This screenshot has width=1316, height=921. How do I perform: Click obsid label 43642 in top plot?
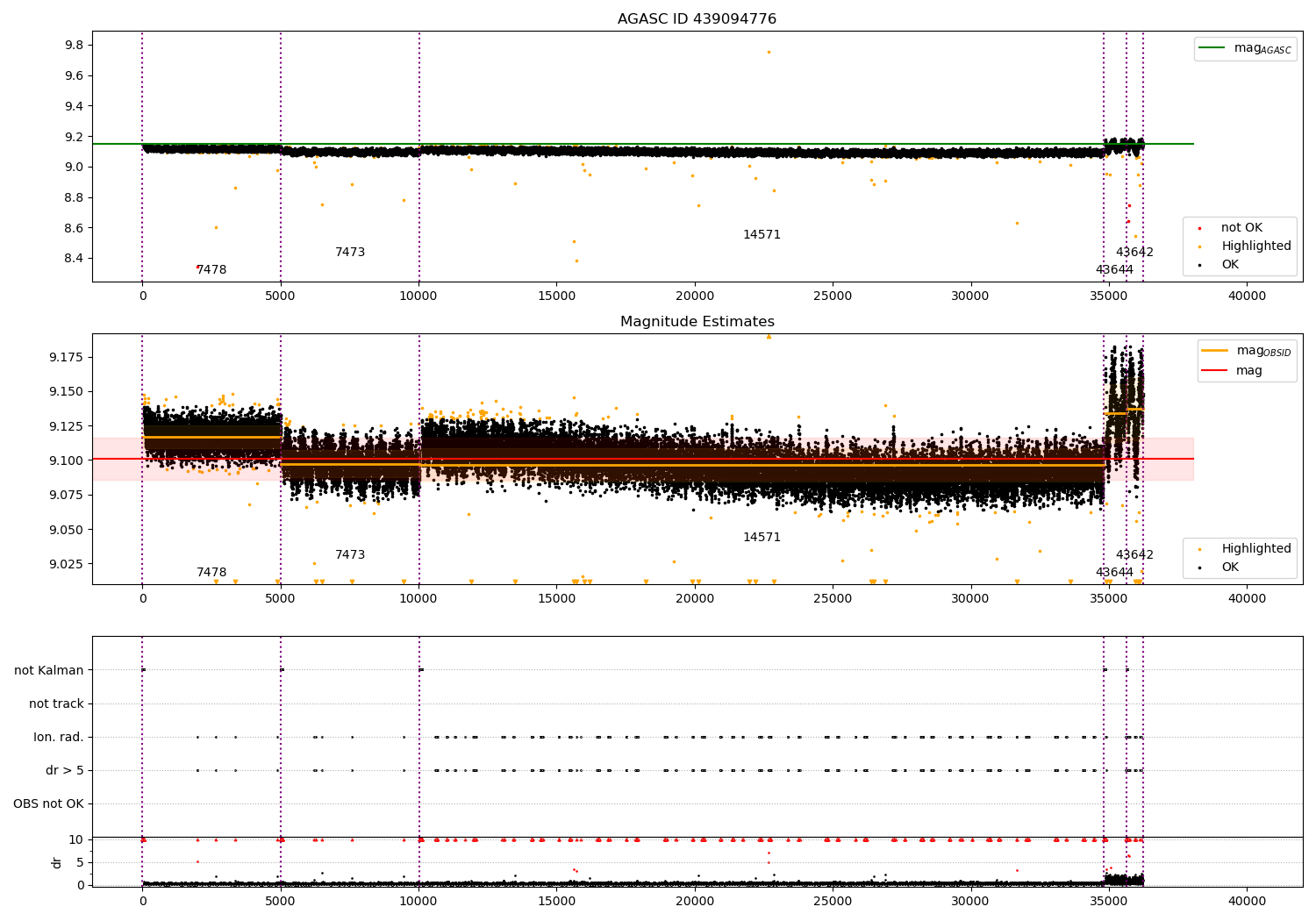[1134, 253]
